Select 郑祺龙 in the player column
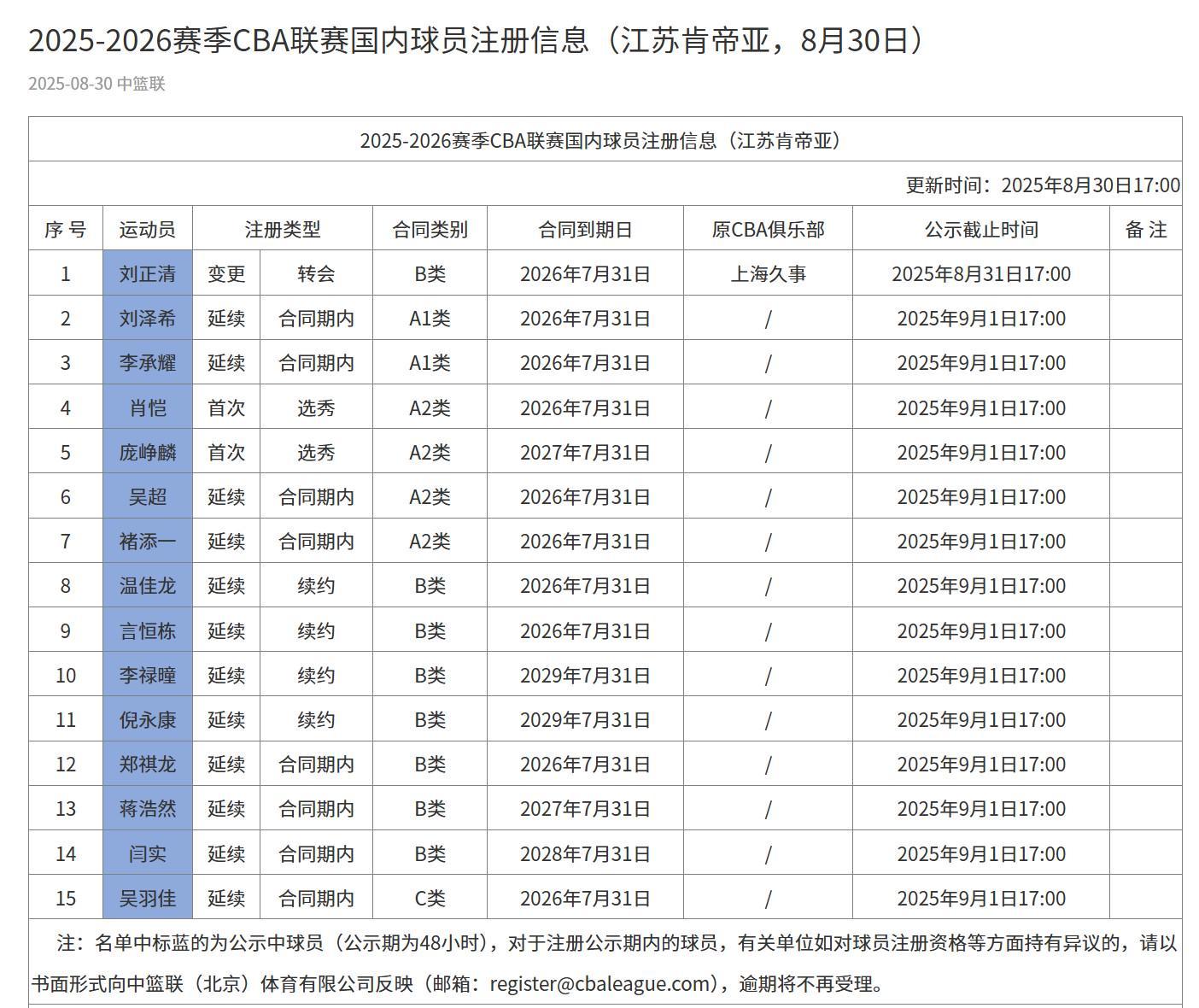The width and height of the screenshot is (1199, 1008). click(147, 764)
